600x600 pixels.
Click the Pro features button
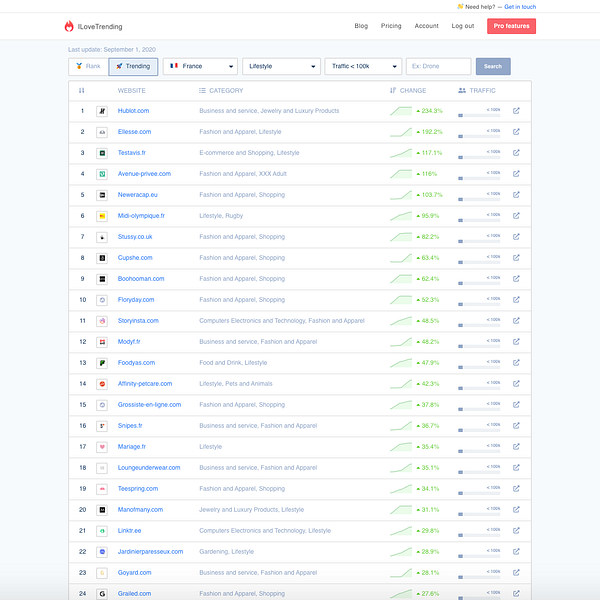511,26
